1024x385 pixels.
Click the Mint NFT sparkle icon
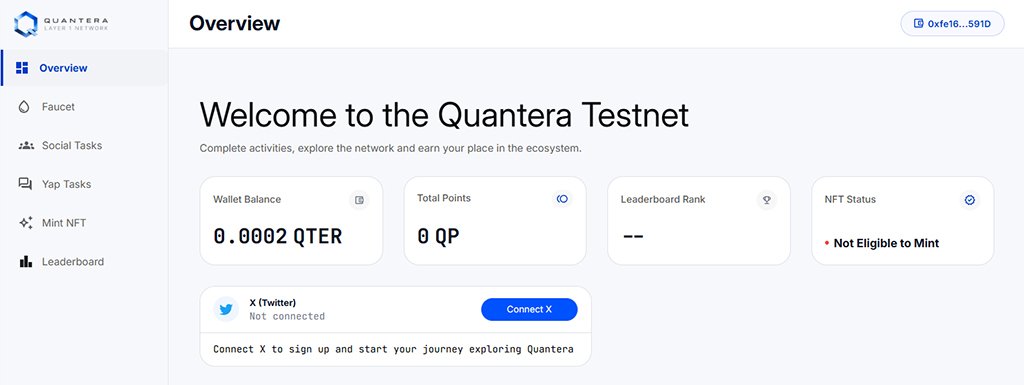(x=25, y=223)
